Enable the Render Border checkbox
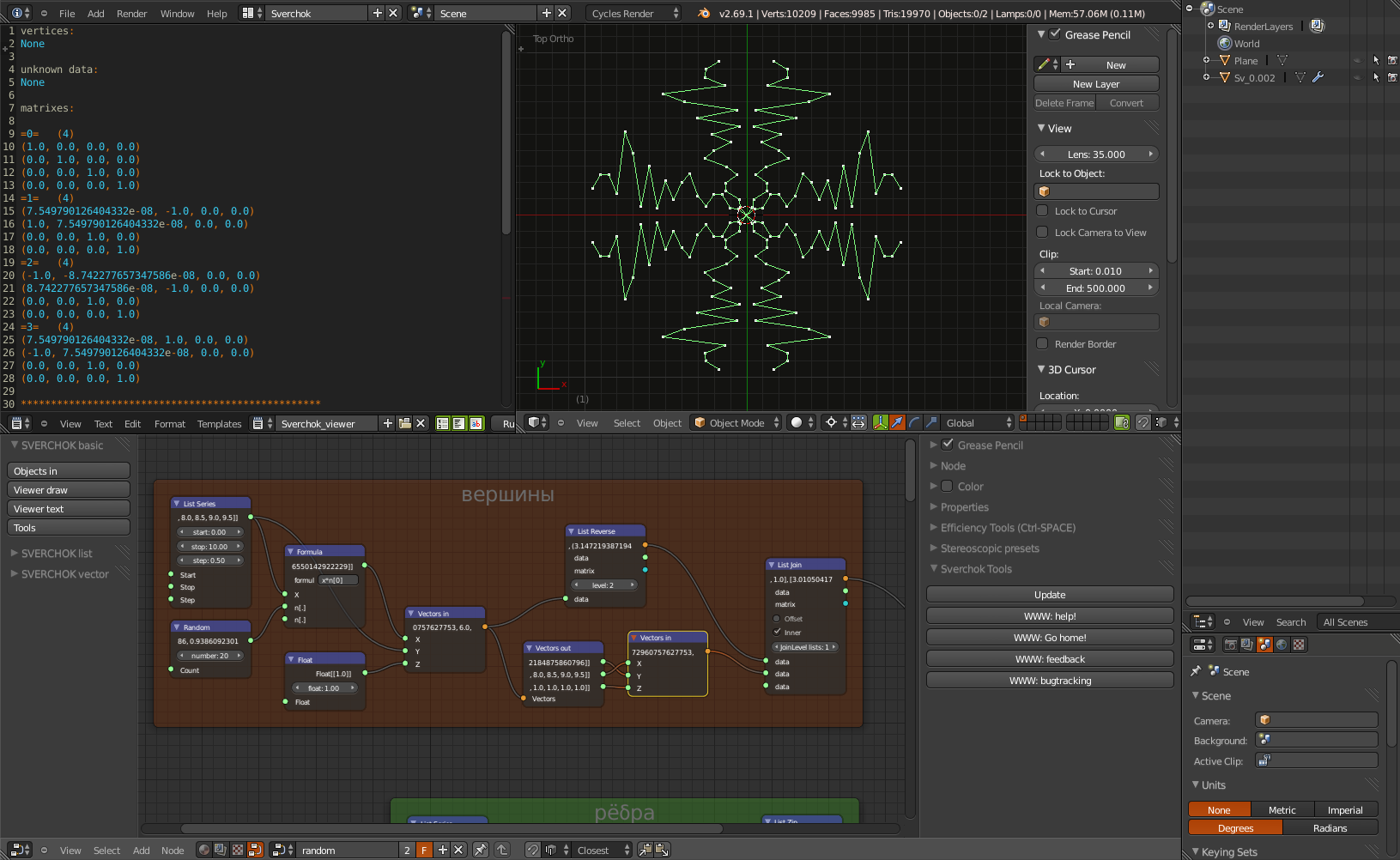 [x=1042, y=344]
